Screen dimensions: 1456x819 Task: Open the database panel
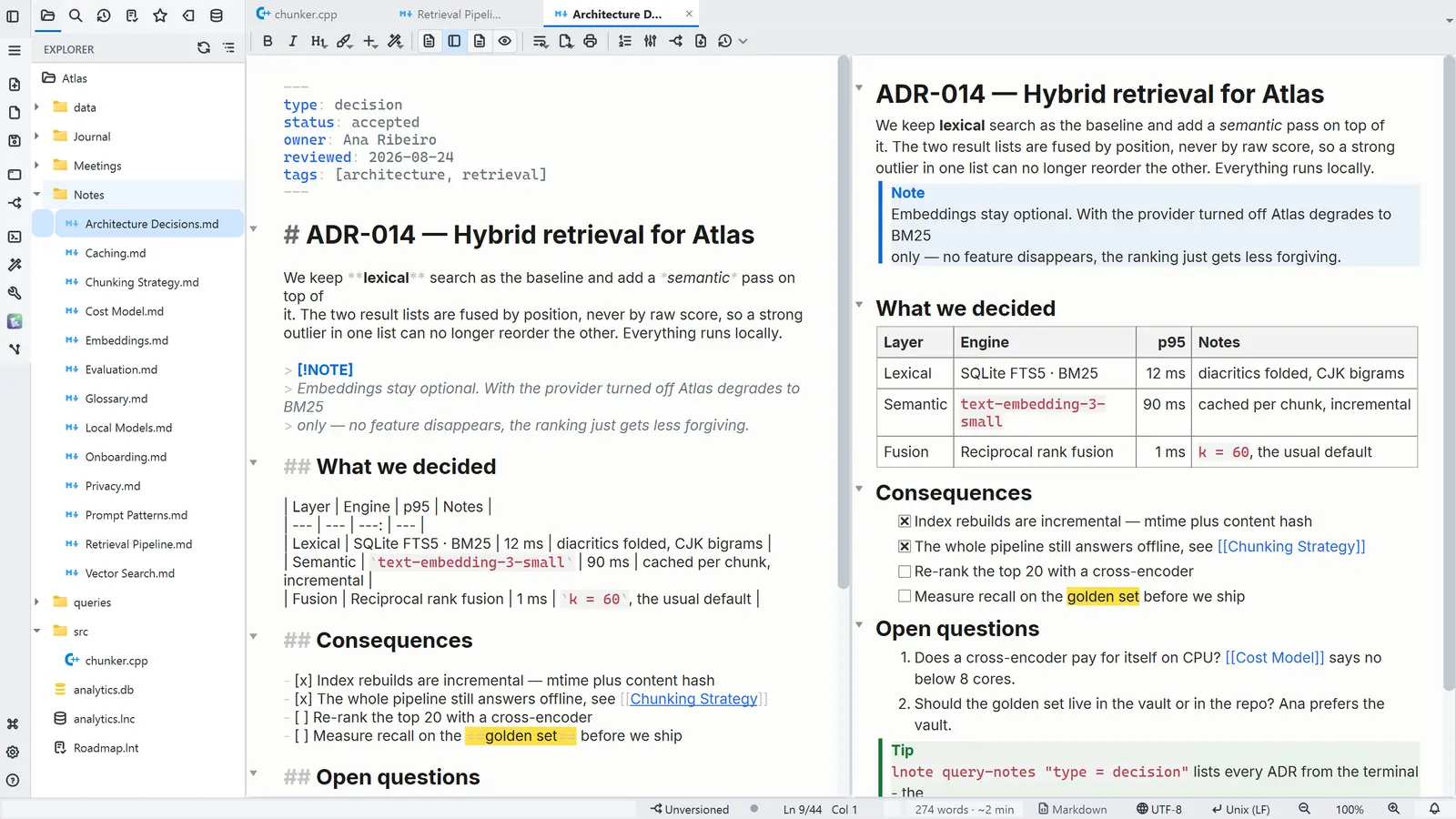(x=217, y=15)
